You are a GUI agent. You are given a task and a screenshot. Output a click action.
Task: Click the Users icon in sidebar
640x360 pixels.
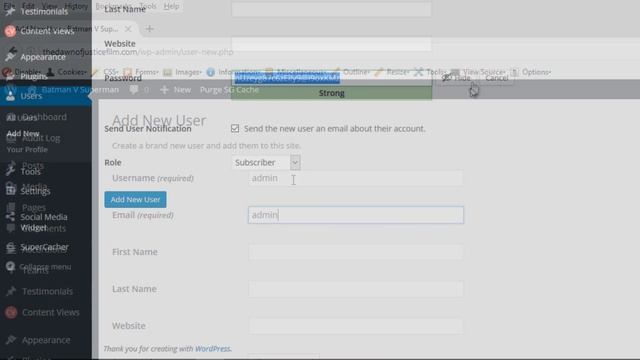tap(10, 96)
